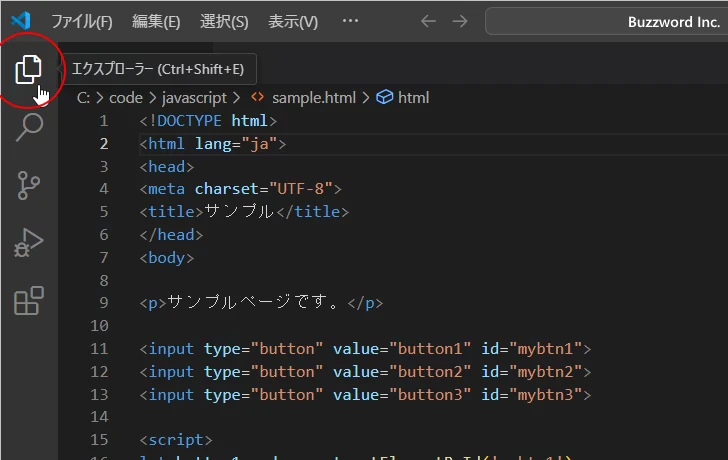Open the ファイル(F) menu
Viewport: 728px width, 460px height.
pos(82,21)
